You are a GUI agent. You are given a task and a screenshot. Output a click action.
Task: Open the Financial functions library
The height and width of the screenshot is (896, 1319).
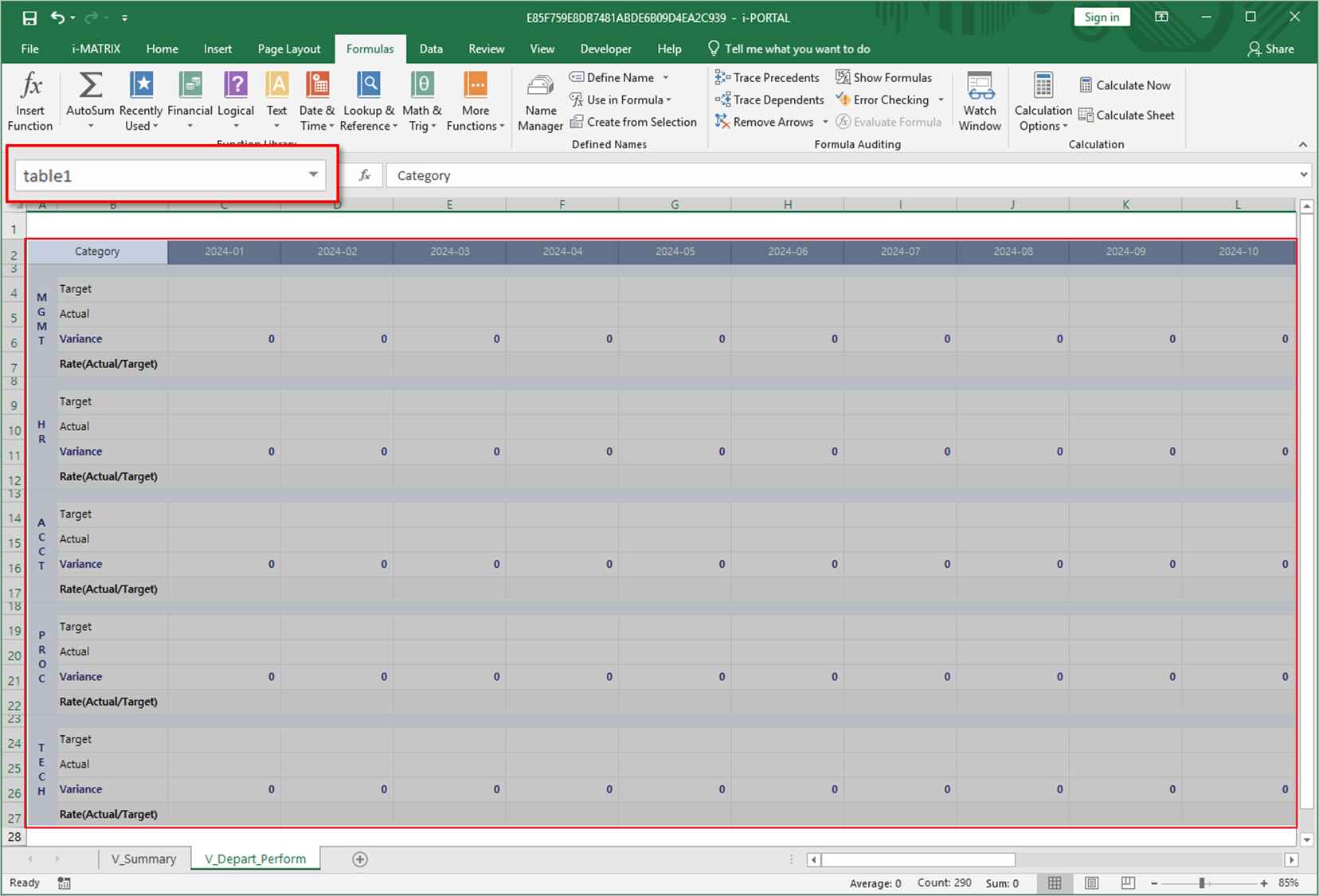coord(190,100)
